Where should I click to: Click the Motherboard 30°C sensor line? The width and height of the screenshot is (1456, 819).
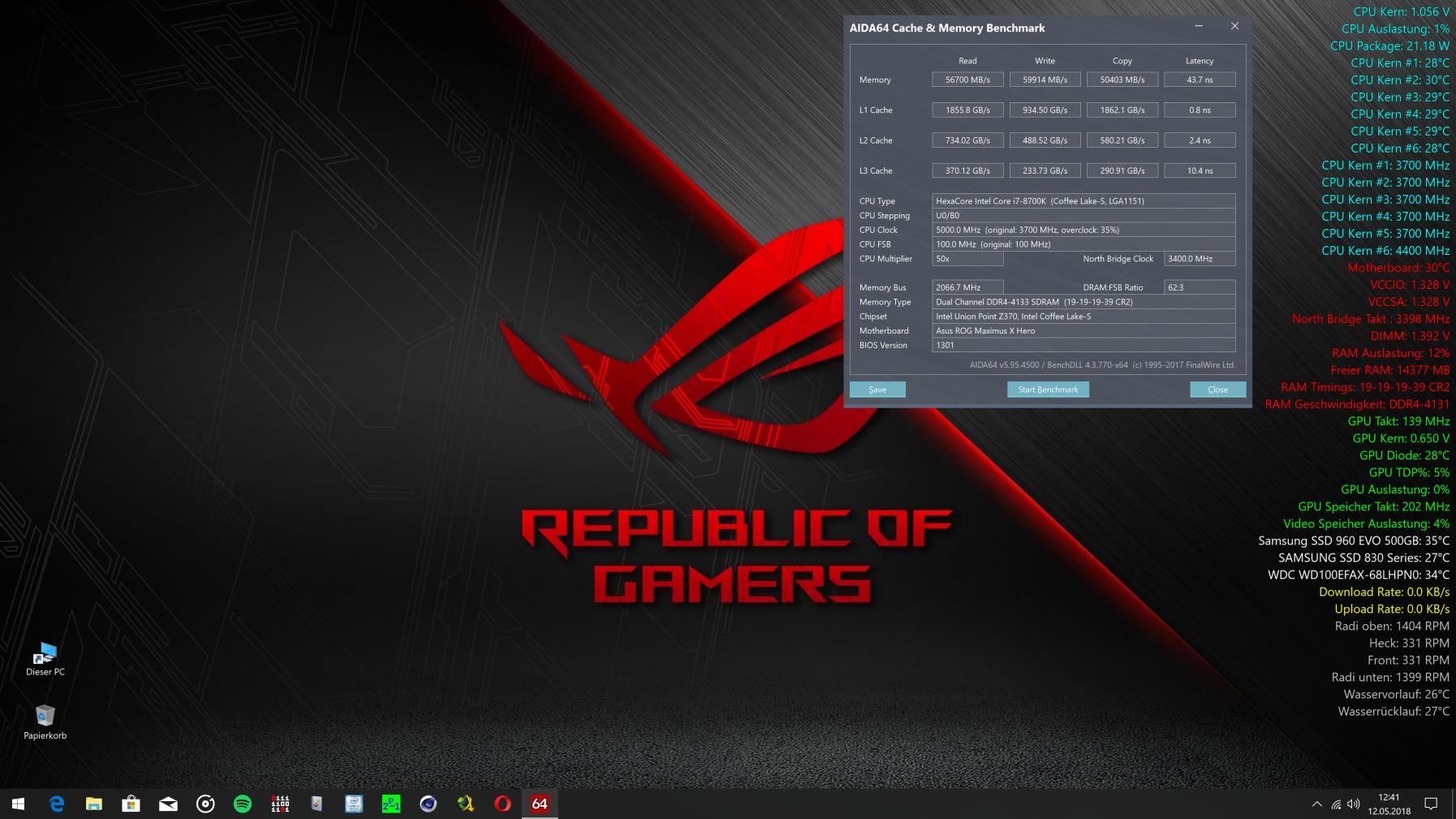[x=1398, y=268]
